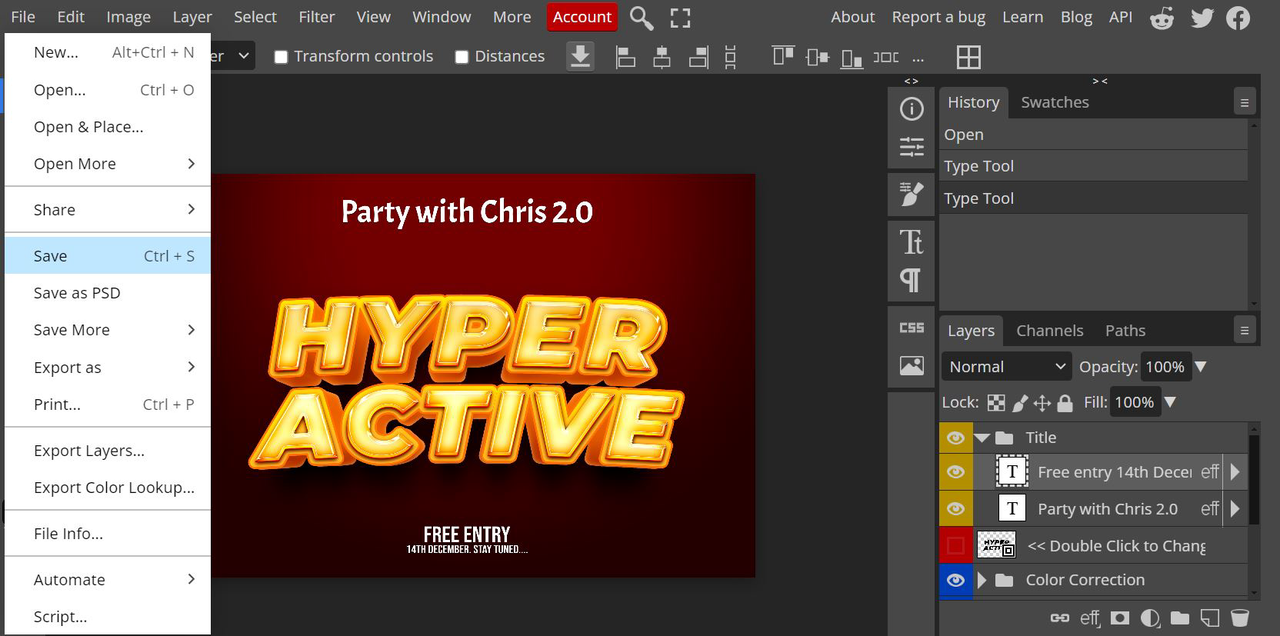
Task: Click the four-square grid toolbar icon
Action: click(x=968, y=57)
